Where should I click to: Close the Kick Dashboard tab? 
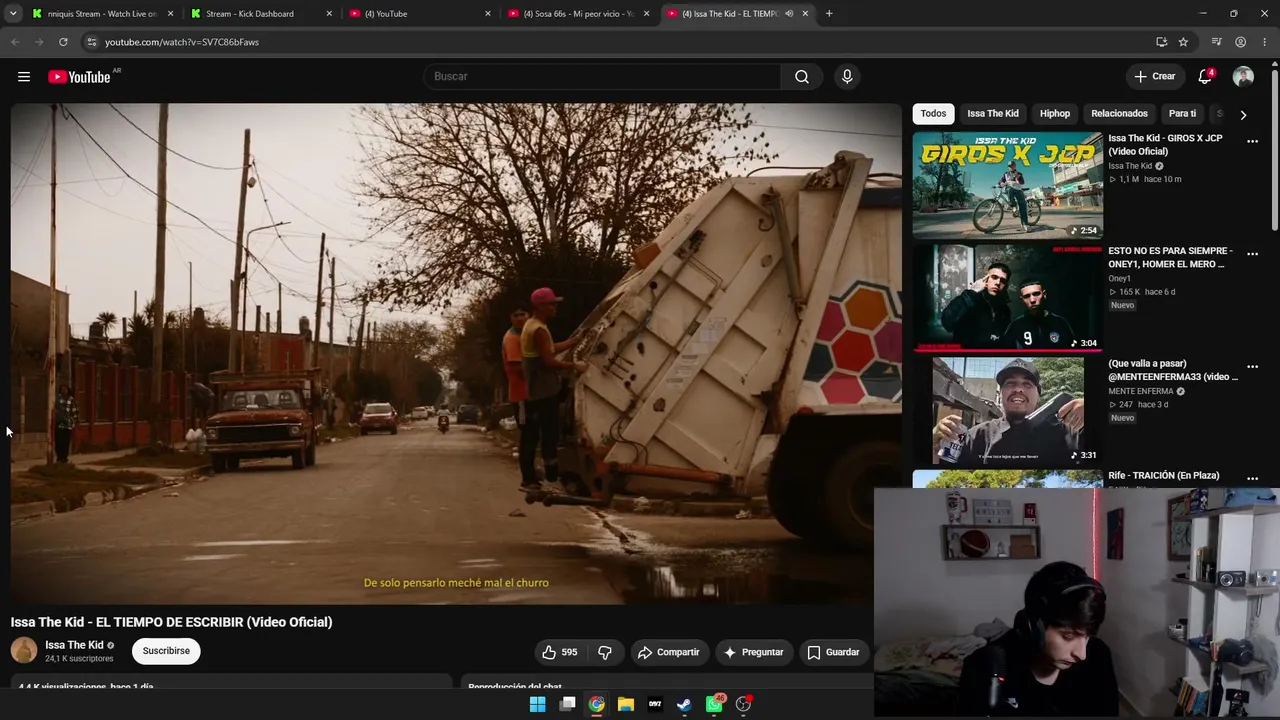pyautogui.click(x=329, y=14)
